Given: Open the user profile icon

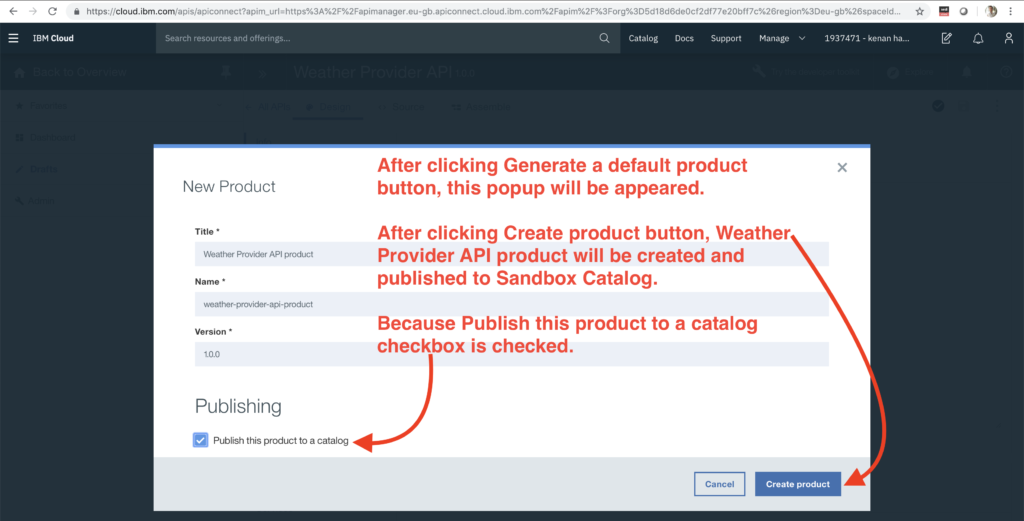Looking at the screenshot, I should pyautogui.click(x=1008, y=39).
